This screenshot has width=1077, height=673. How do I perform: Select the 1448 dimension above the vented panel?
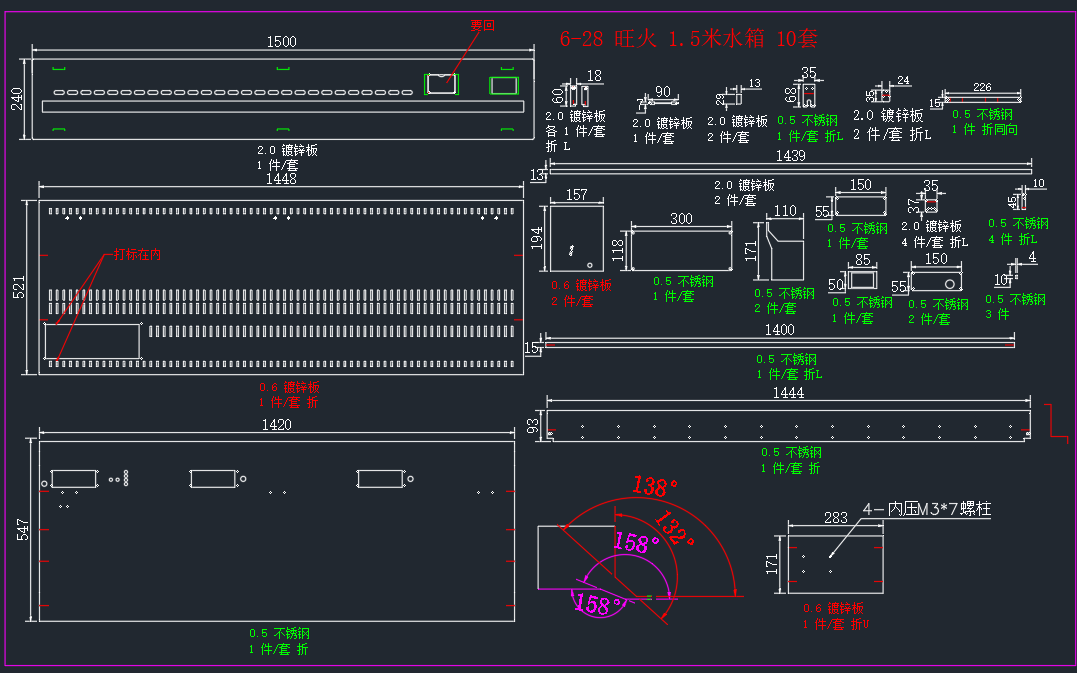281,179
